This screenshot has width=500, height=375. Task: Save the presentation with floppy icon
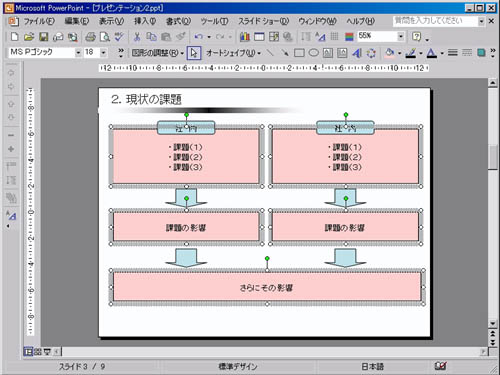click(x=44, y=37)
